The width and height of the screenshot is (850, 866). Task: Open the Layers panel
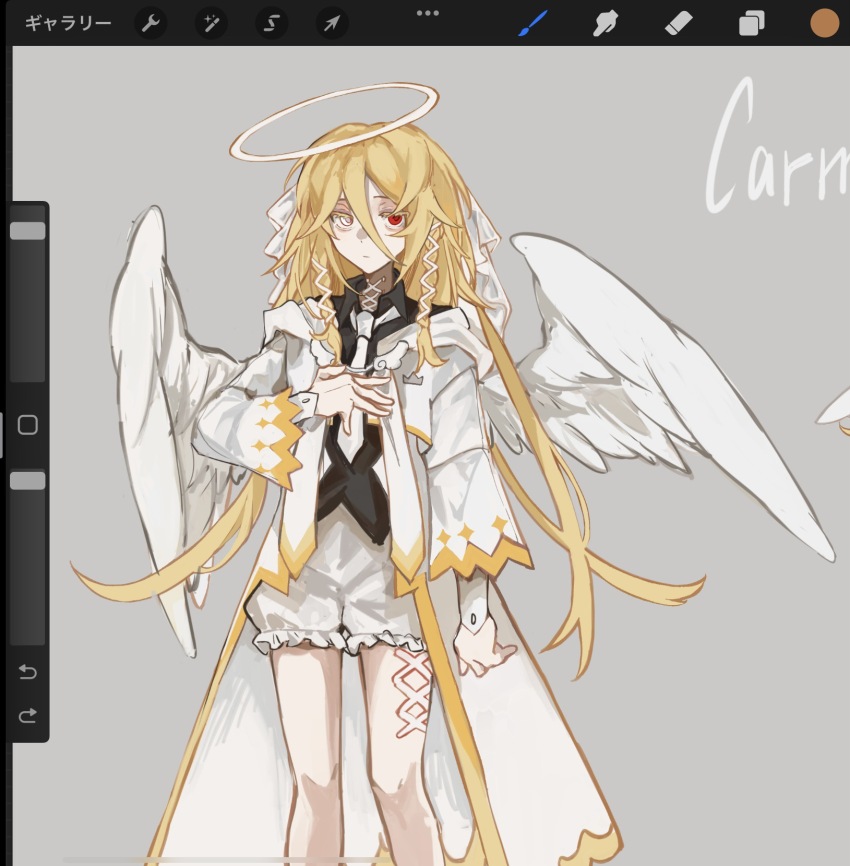(x=751, y=21)
